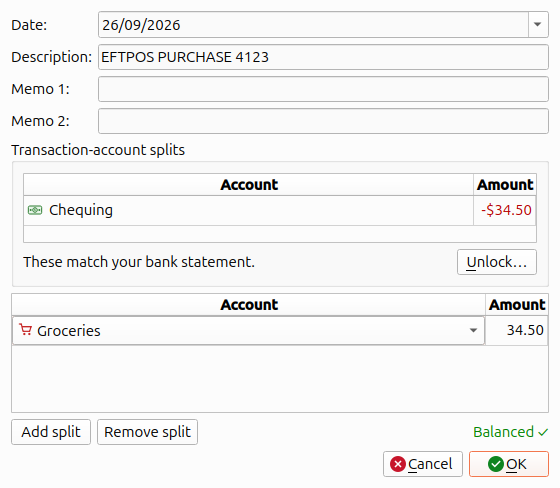Open the Date dropdown arrow
Screen dimensions: 560x488
(x=538, y=25)
